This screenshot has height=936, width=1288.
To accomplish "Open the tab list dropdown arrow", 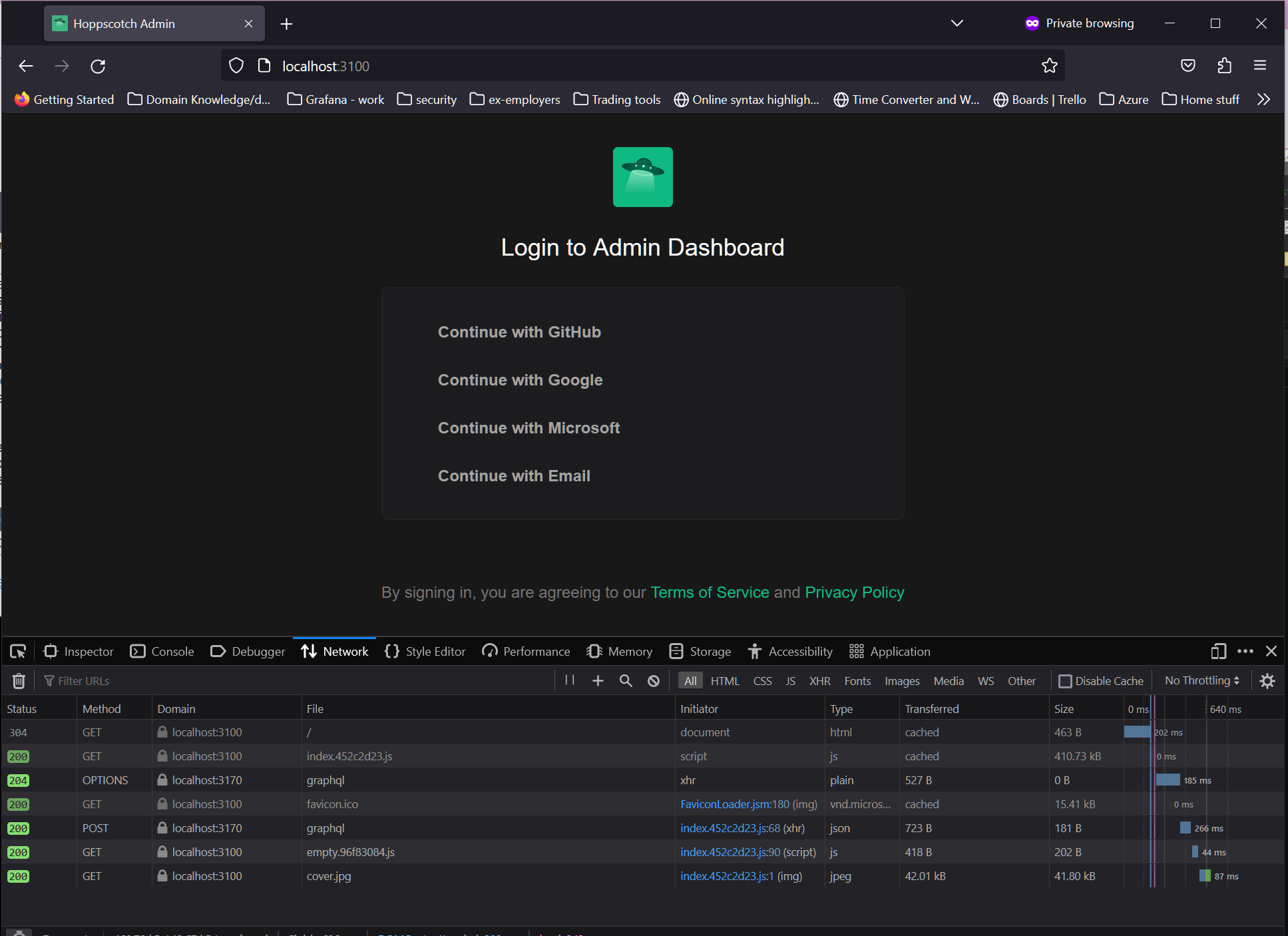I will (957, 23).
